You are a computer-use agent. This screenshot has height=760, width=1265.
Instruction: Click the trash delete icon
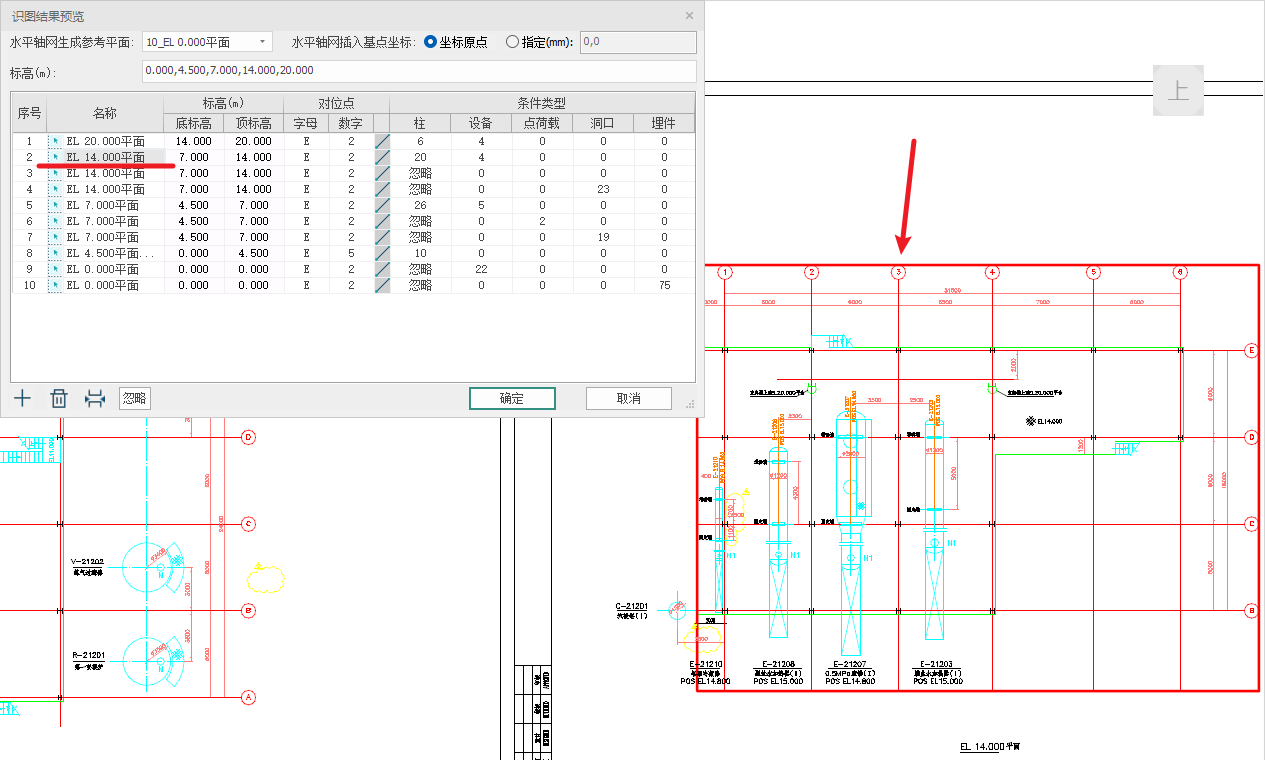59,399
